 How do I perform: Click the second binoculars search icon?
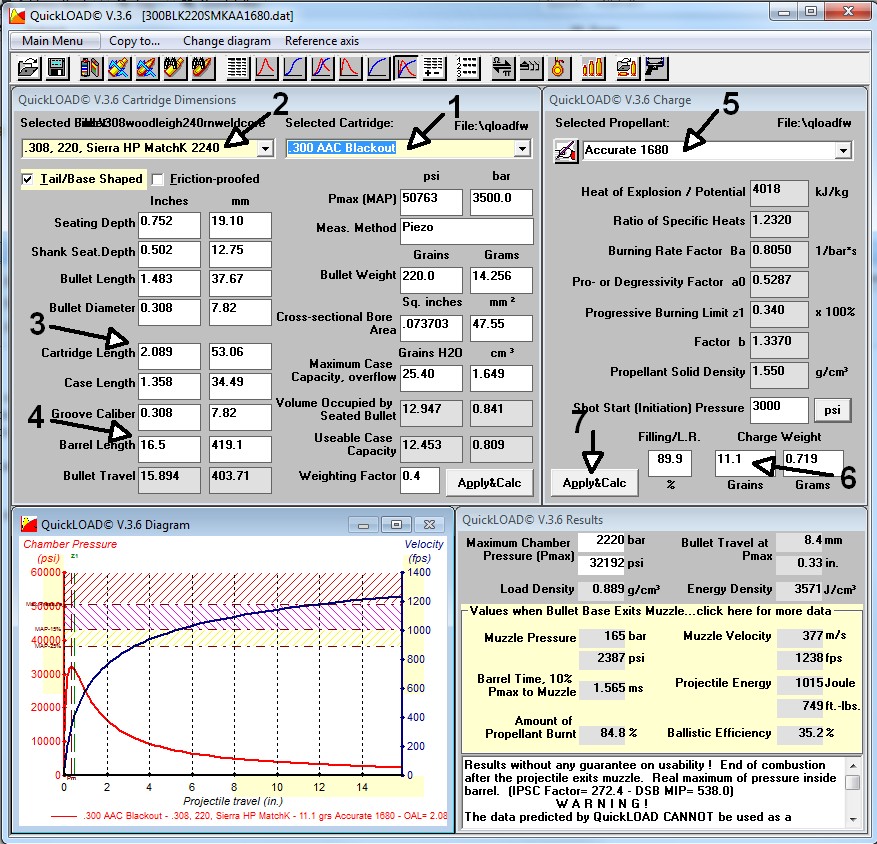tap(202, 68)
